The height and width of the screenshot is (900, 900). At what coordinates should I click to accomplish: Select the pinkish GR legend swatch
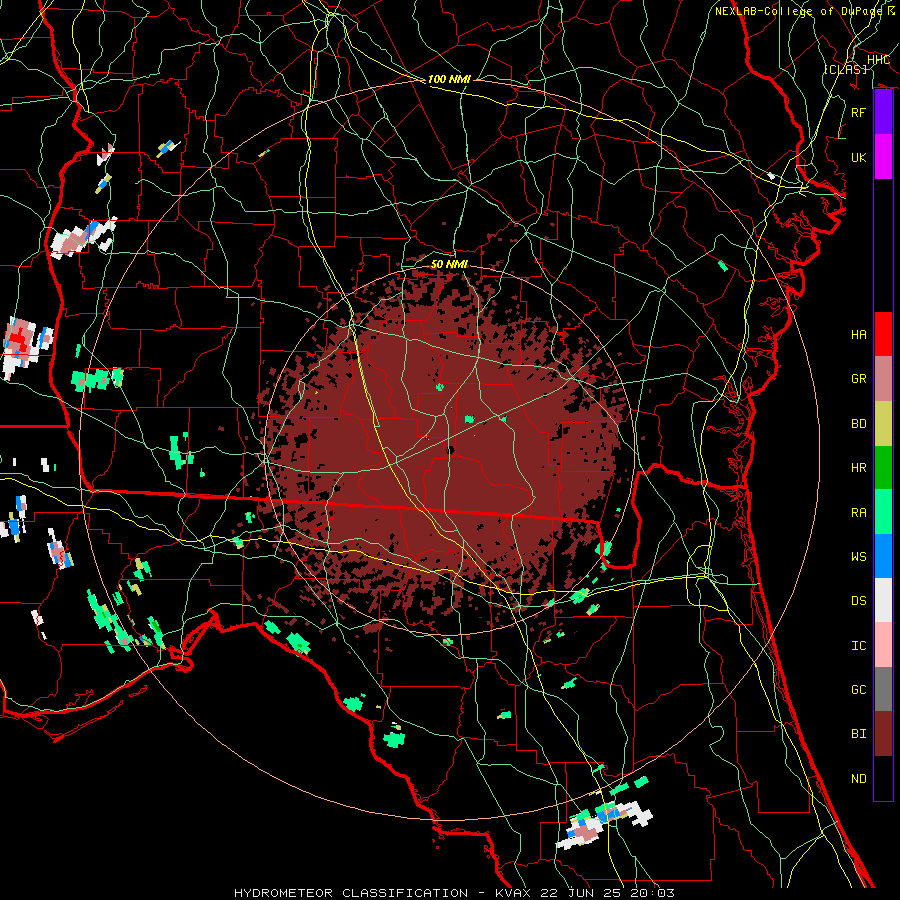click(883, 379)
